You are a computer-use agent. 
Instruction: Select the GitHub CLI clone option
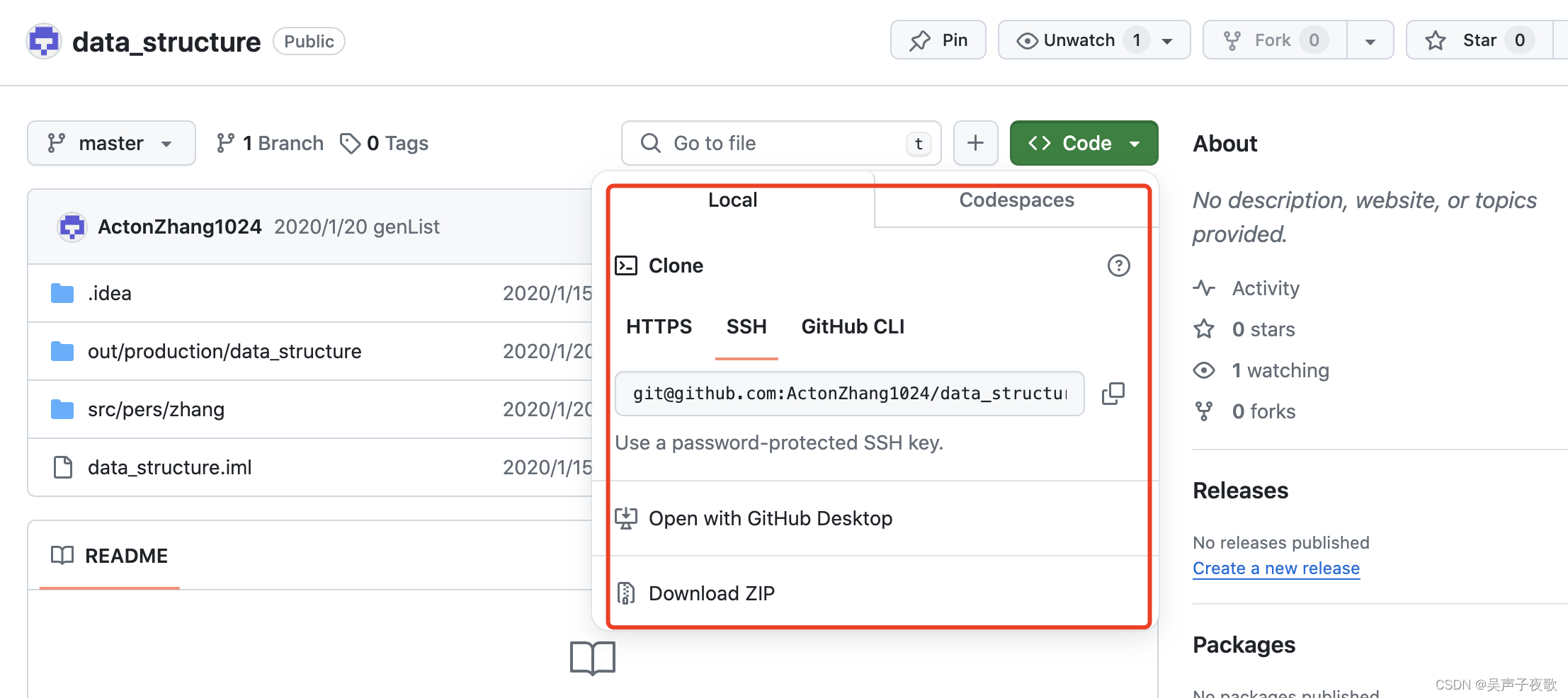point(853,326)
